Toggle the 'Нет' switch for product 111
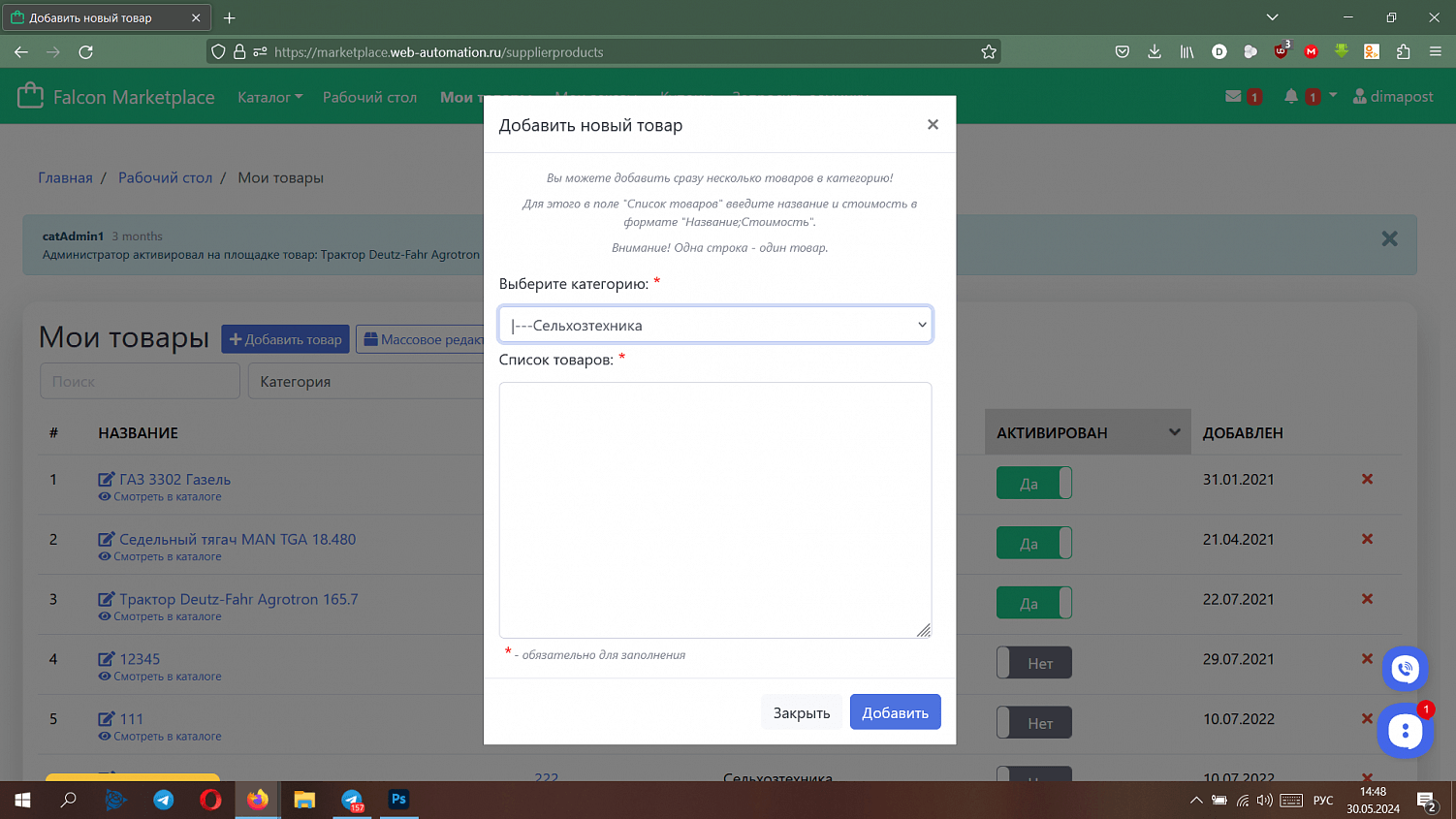This screenshot has width=1456, height=819. tap(1033, 724)
